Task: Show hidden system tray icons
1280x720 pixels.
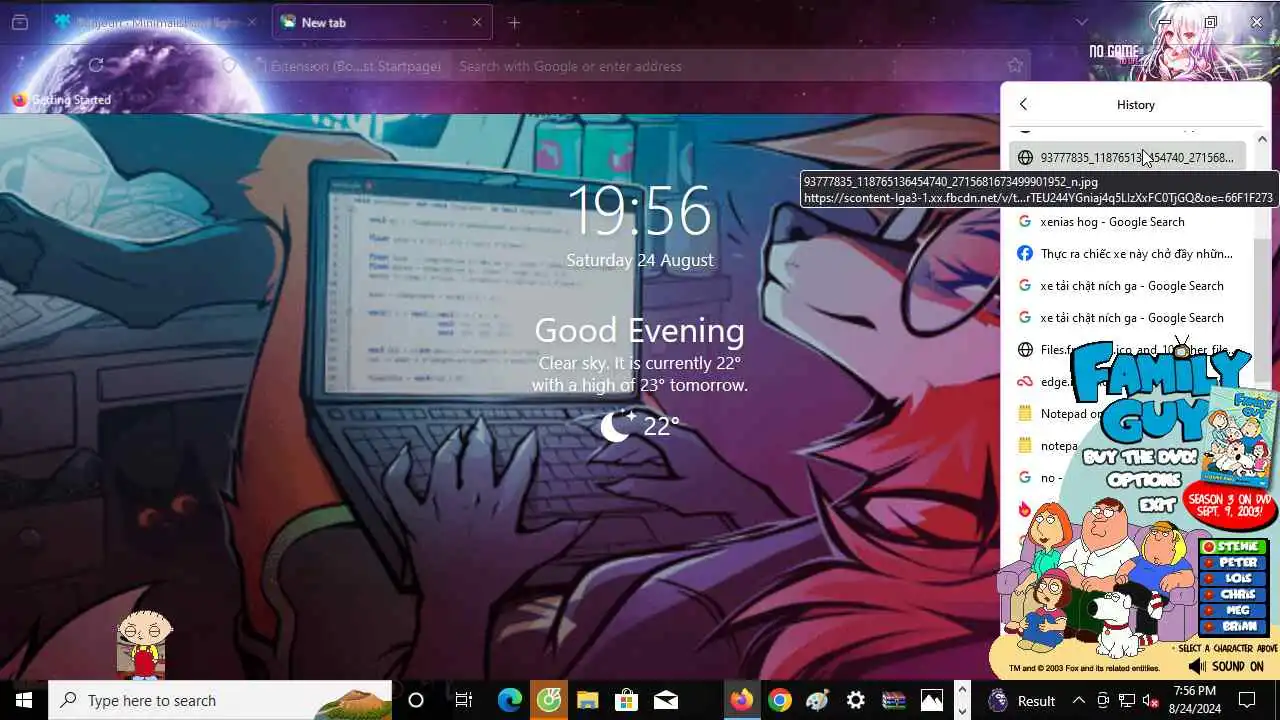Action: (1079, 700)
